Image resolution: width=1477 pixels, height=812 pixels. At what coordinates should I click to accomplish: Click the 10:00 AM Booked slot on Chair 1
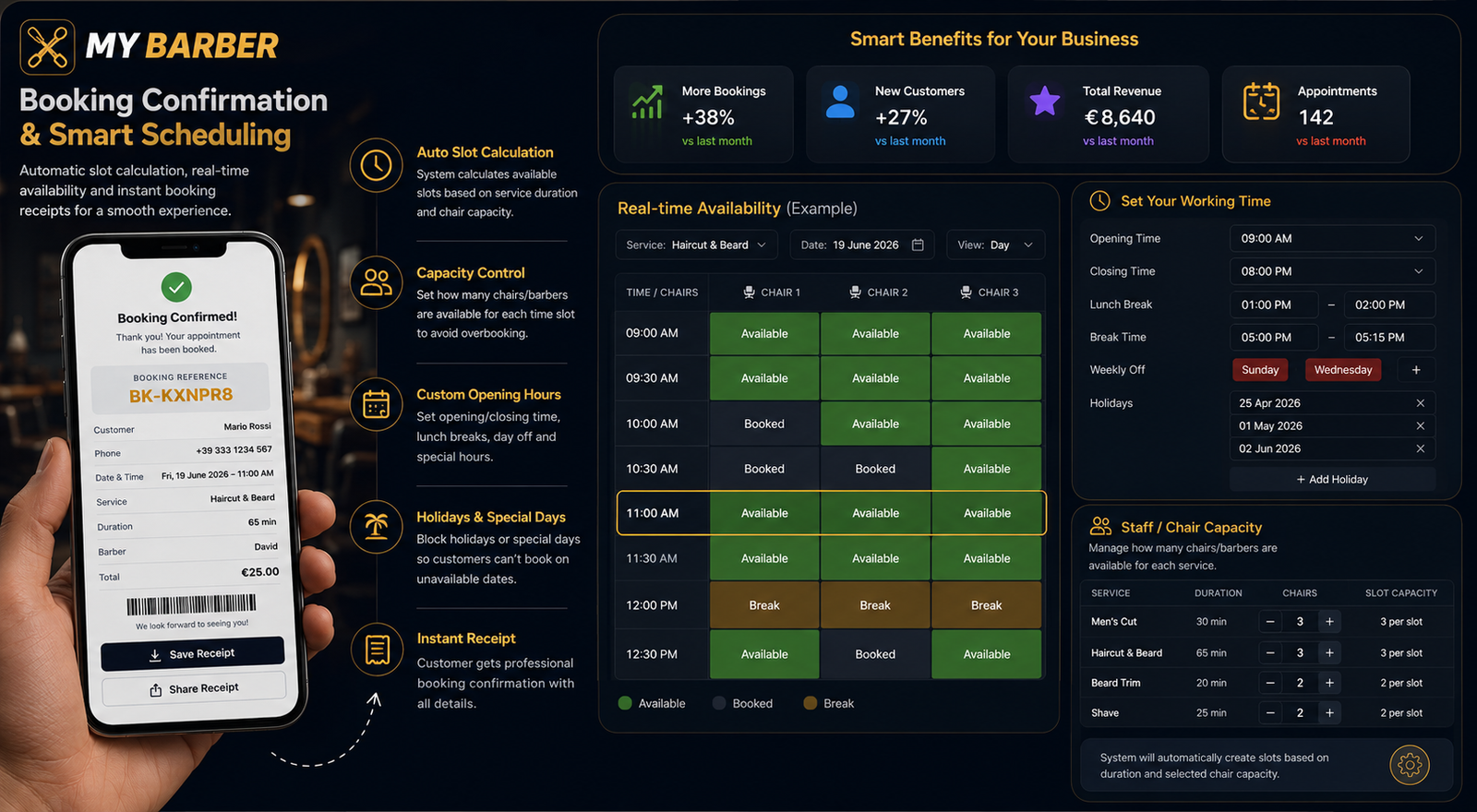[x=764, y=424]
